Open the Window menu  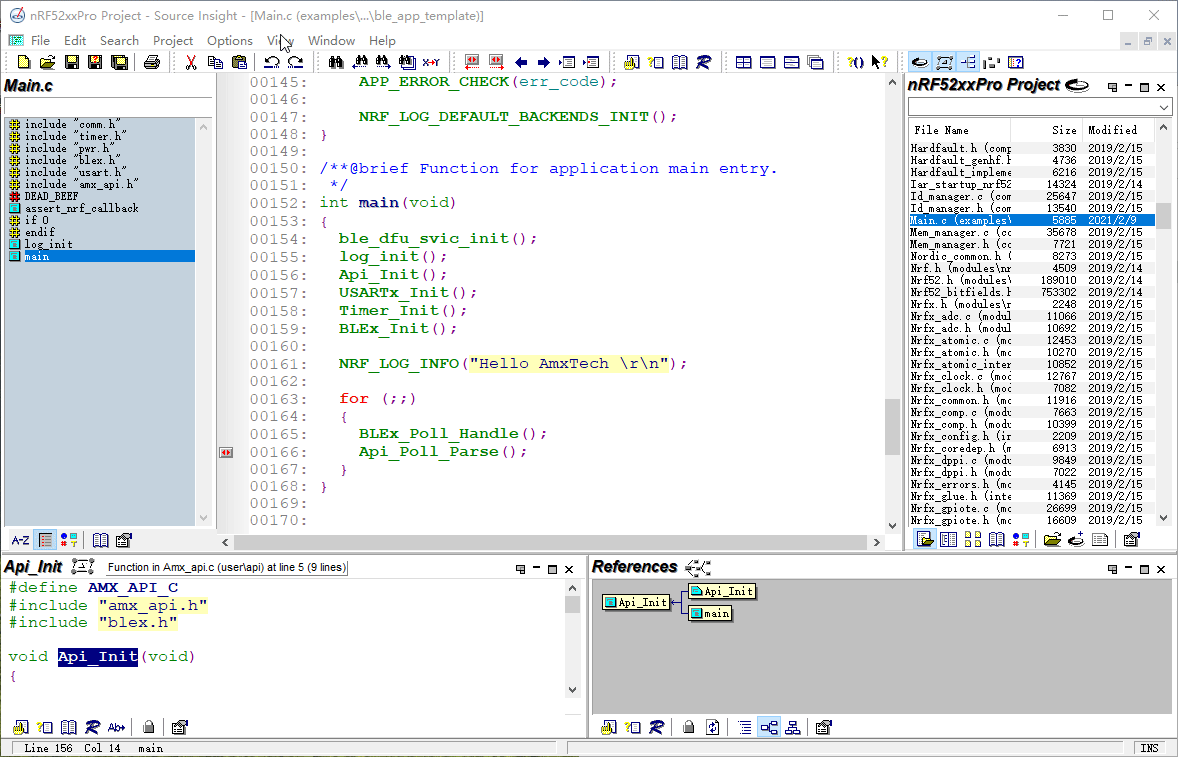331,41
